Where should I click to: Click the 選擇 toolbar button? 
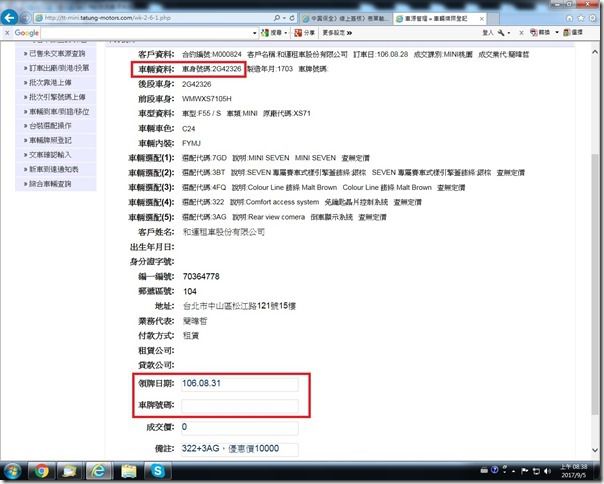click(573, 32)
